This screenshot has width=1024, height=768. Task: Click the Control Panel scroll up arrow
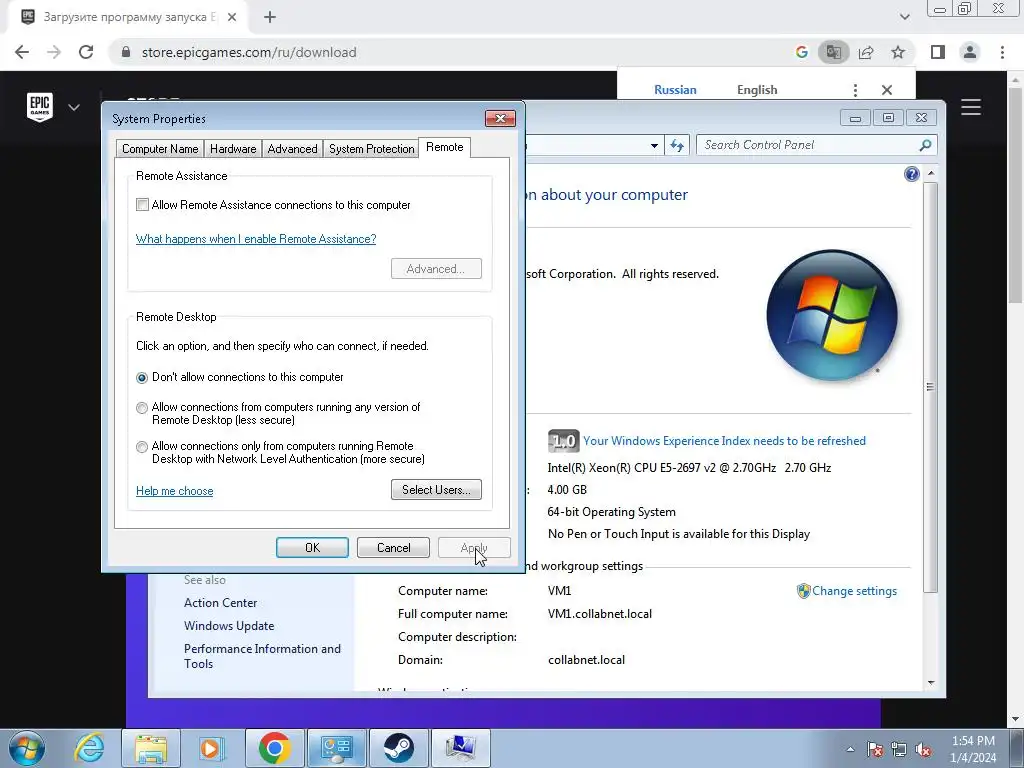tap(931, 174)
